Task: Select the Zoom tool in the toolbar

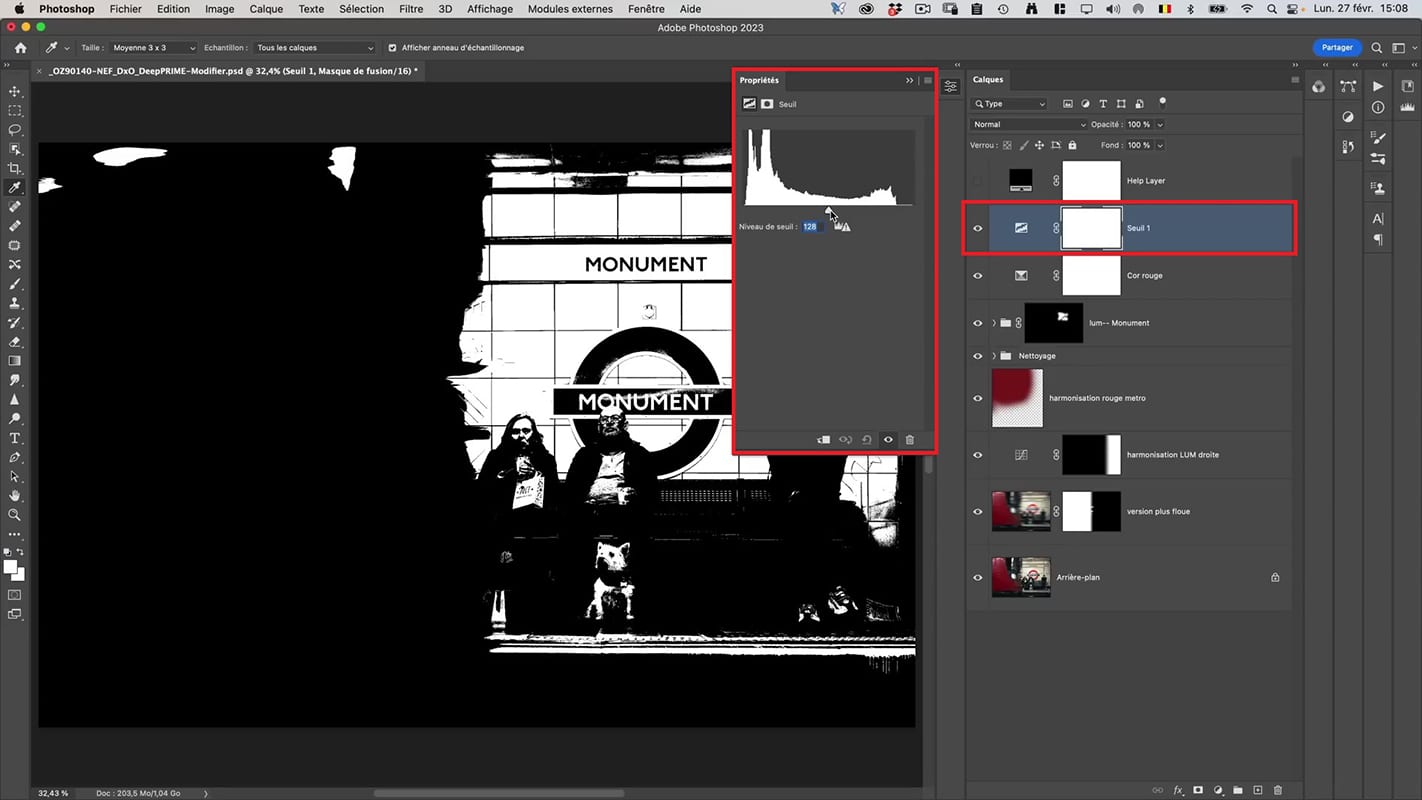Action: 15,515
